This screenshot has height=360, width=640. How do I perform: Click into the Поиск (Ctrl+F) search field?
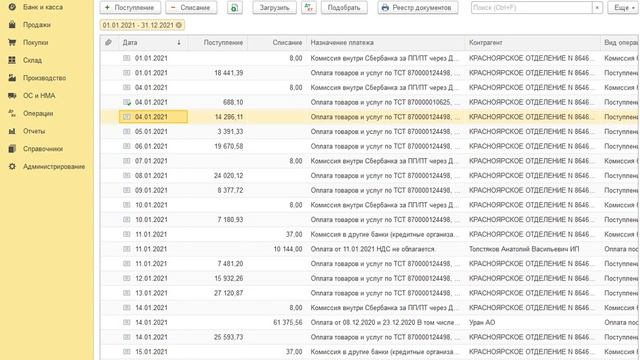point(531,8)
